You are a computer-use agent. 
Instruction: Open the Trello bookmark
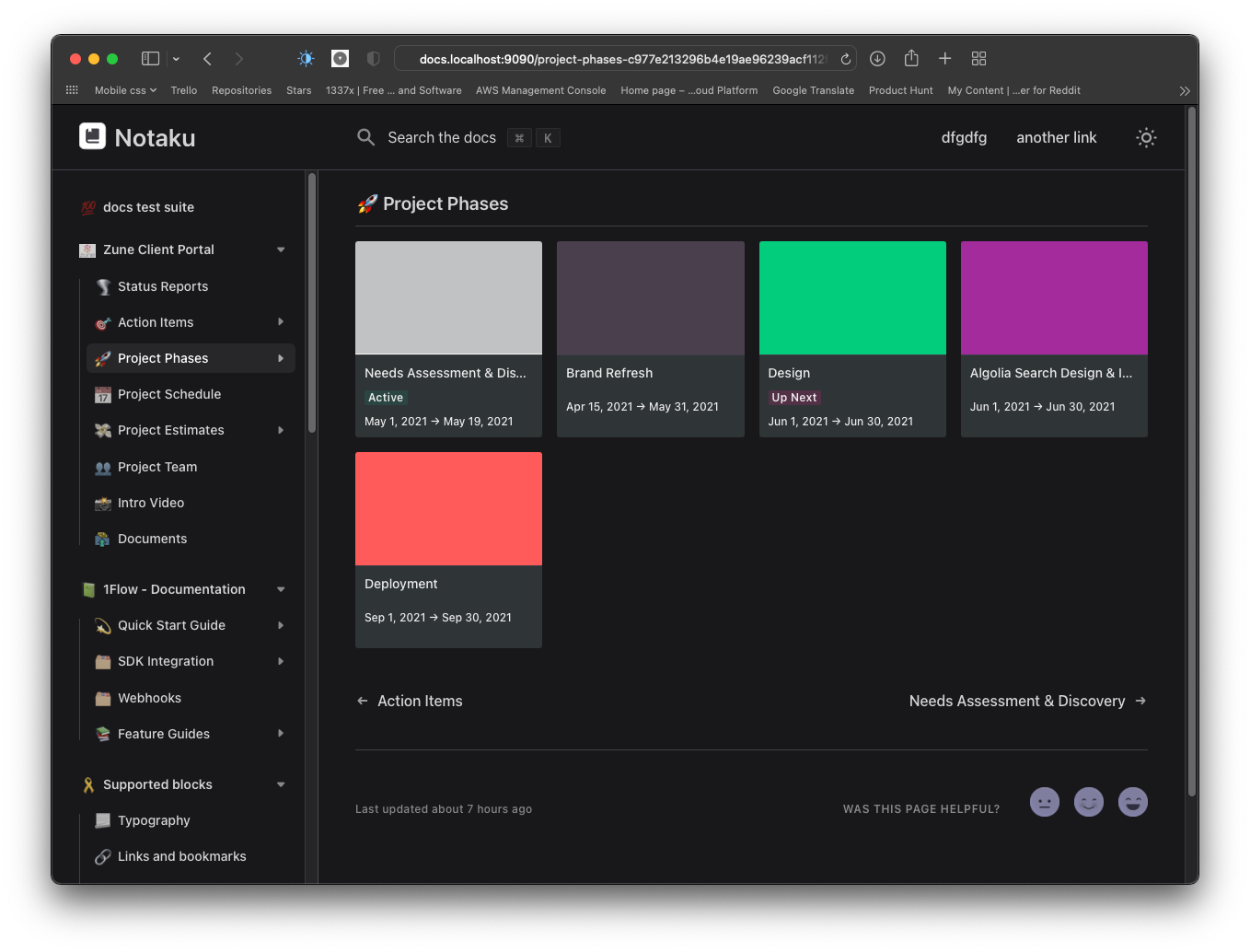pyautogui.click(x=183, y=90)
